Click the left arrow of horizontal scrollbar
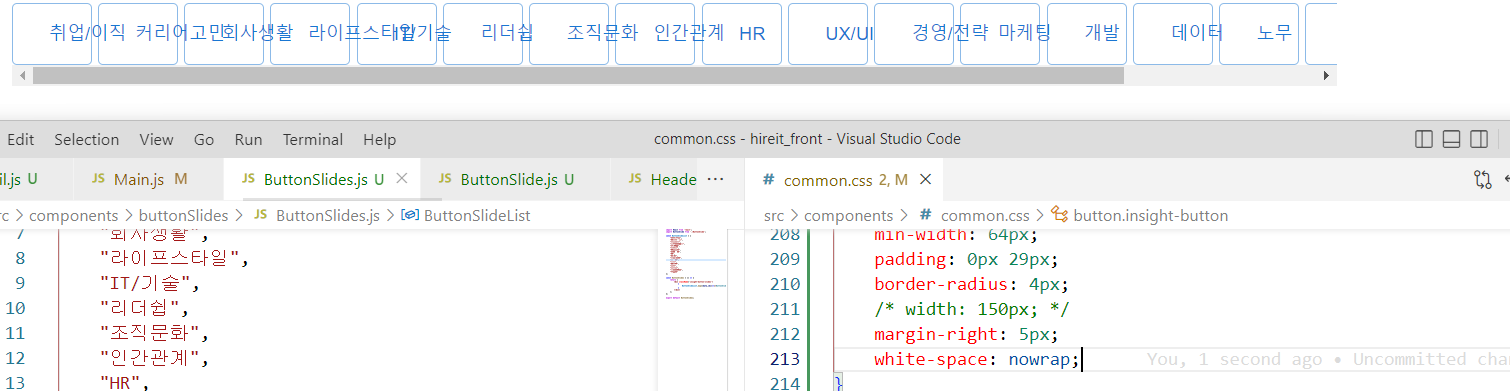 pyautogui.click(x=22, y=75)
